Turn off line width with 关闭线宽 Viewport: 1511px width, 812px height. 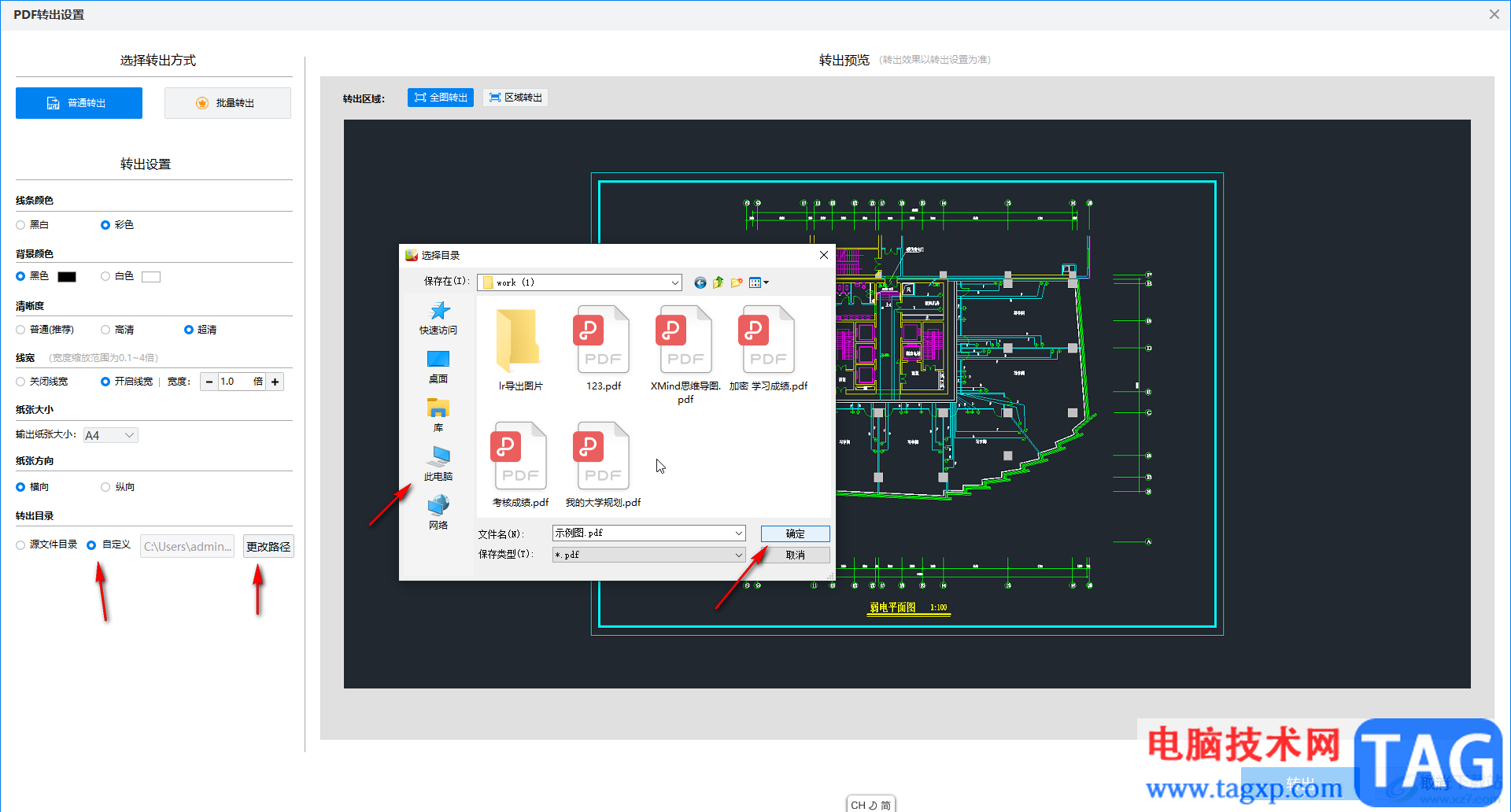(x=42, y=382)
